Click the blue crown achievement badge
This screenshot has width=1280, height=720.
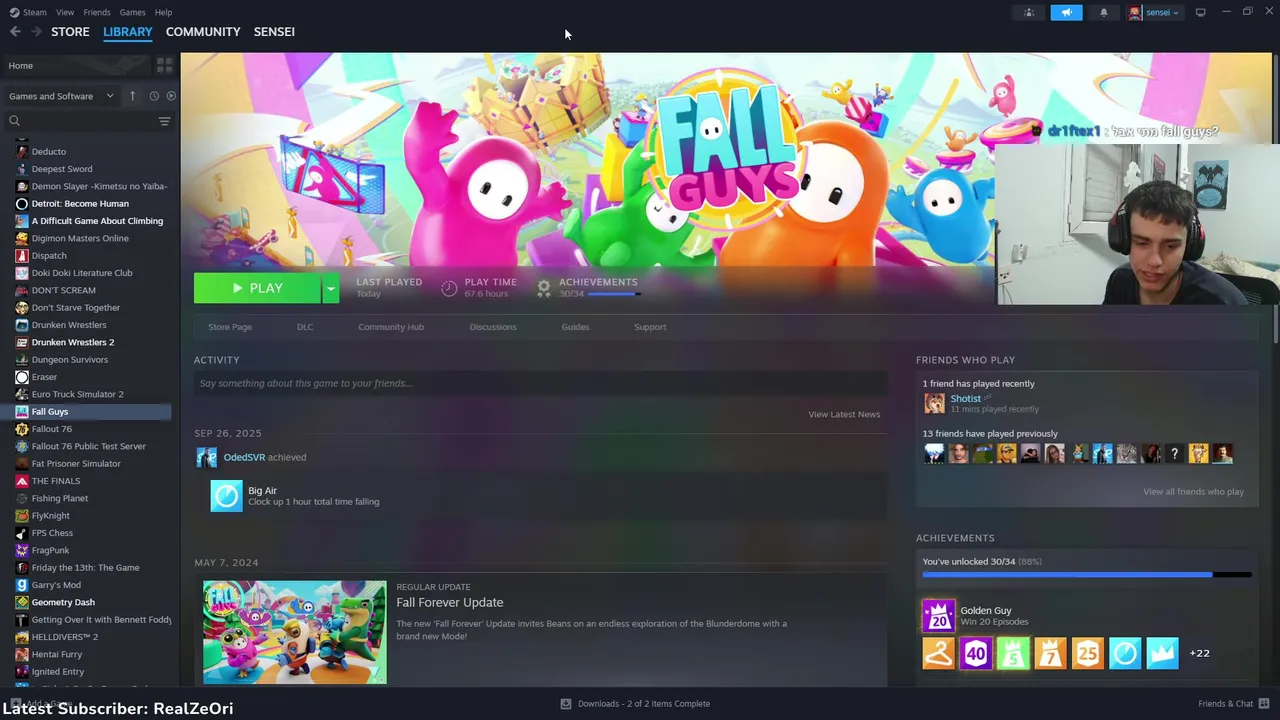[1162, 653]
